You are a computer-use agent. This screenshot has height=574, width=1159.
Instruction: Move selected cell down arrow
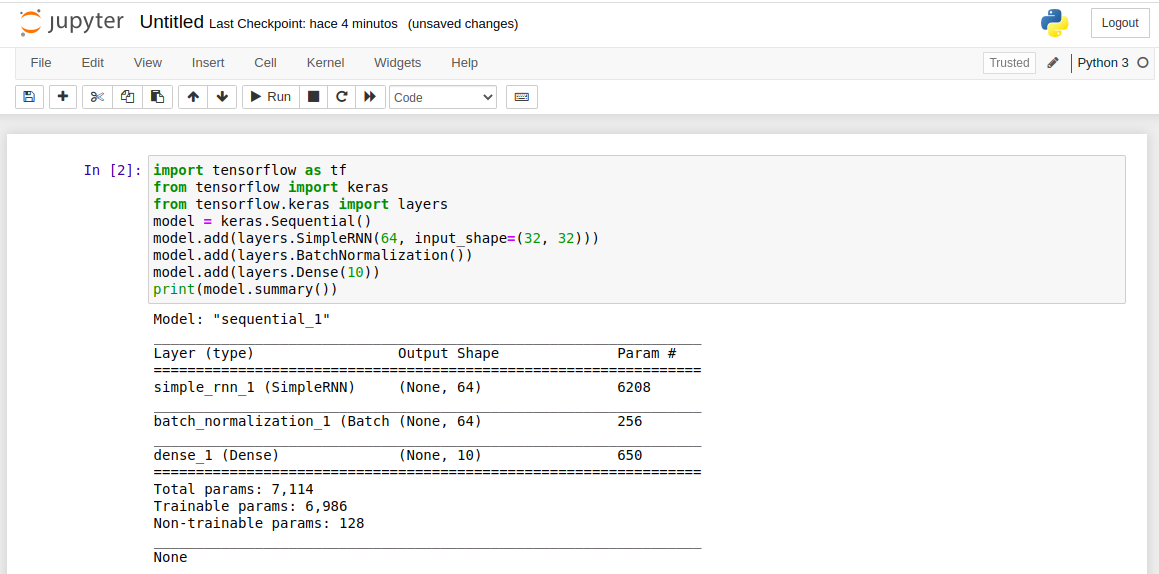222,97
